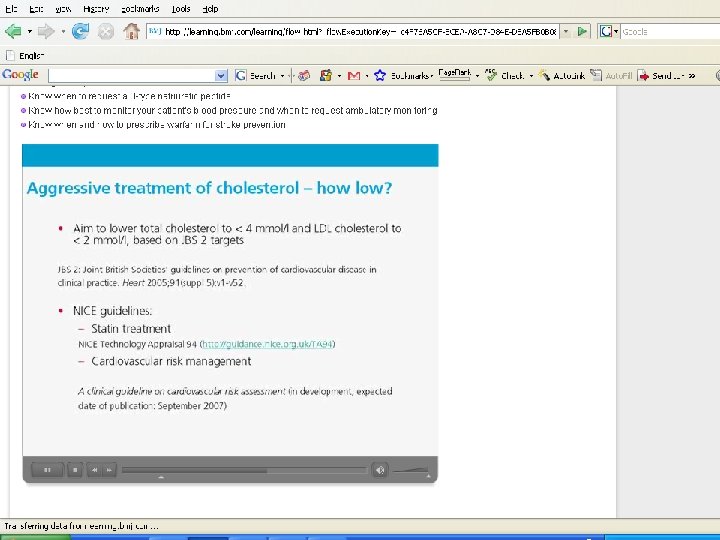720x540 pixels.
Task: Click the Bookmarks star icon
Action: (380, 76)
